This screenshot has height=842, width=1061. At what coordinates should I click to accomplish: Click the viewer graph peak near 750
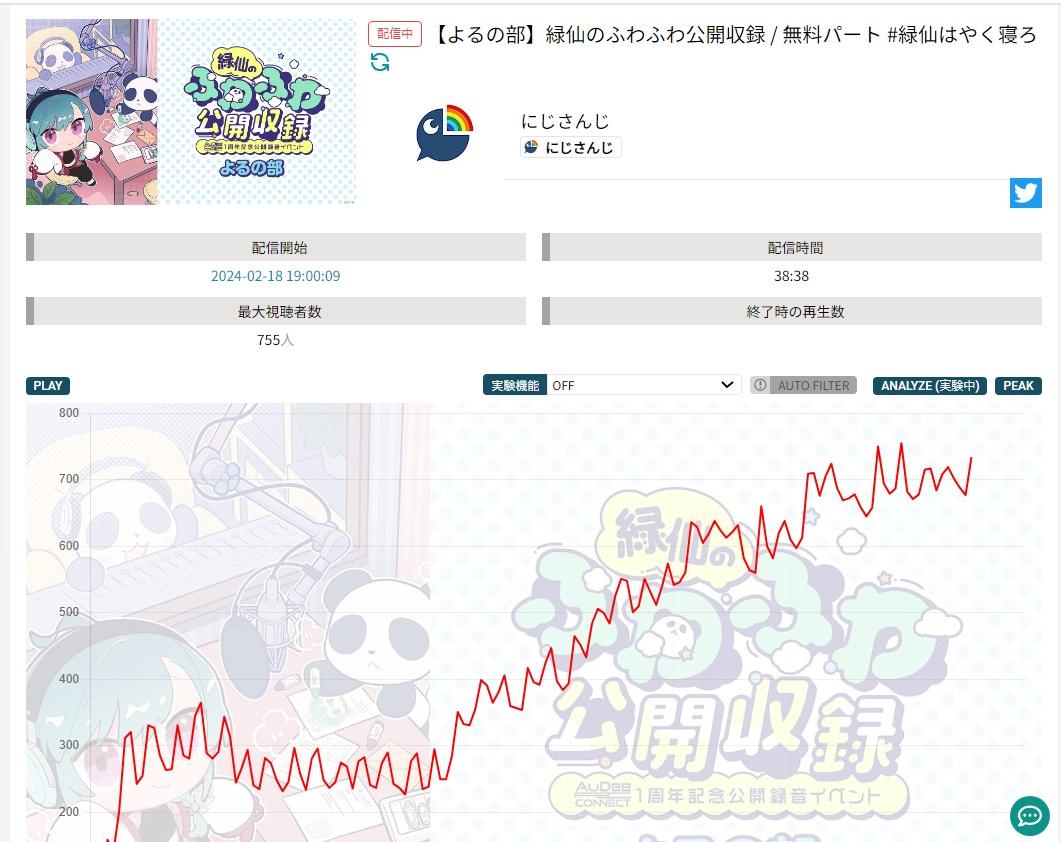tap(901, 444)
